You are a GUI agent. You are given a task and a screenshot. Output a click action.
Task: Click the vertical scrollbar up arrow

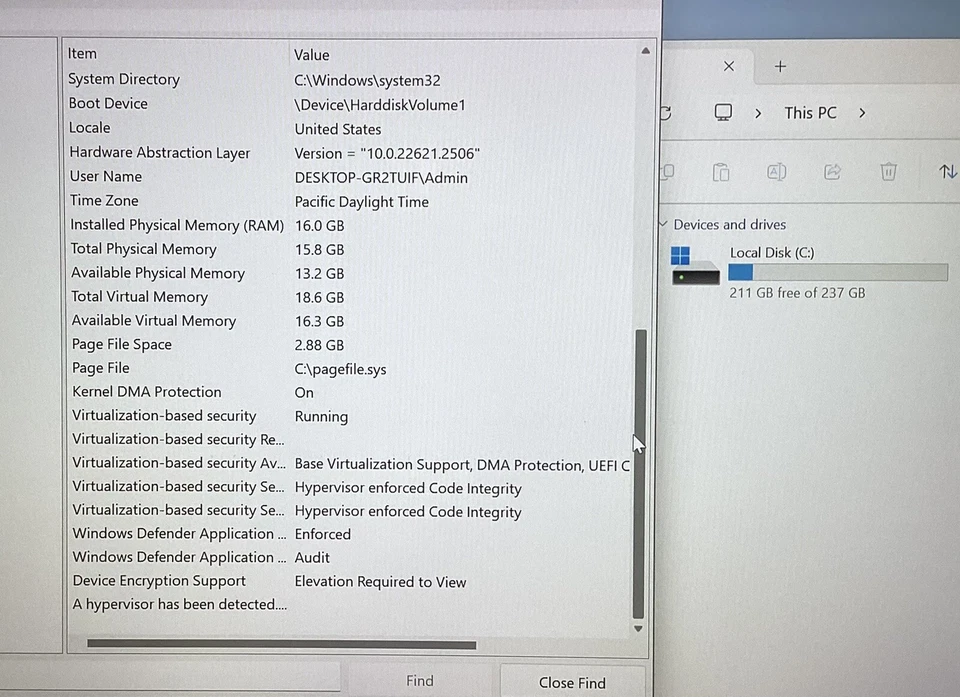coord(645,50)
